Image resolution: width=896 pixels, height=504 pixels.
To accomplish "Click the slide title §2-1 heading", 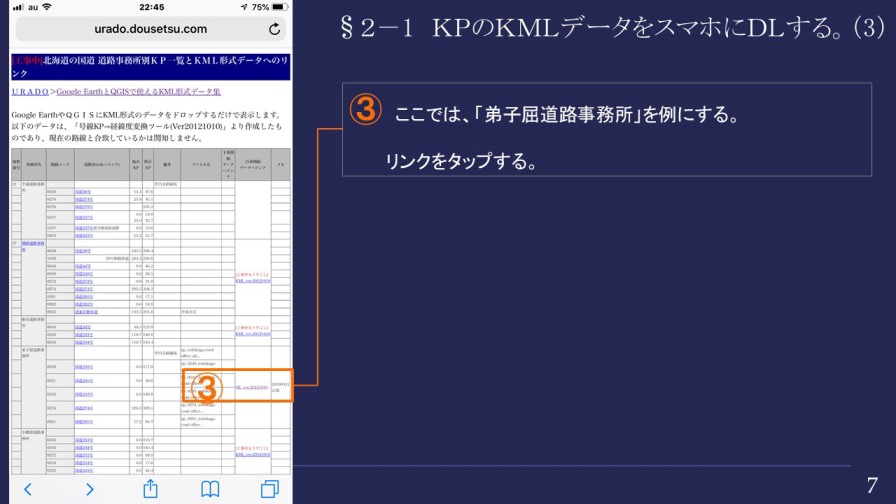I will 612,29.
